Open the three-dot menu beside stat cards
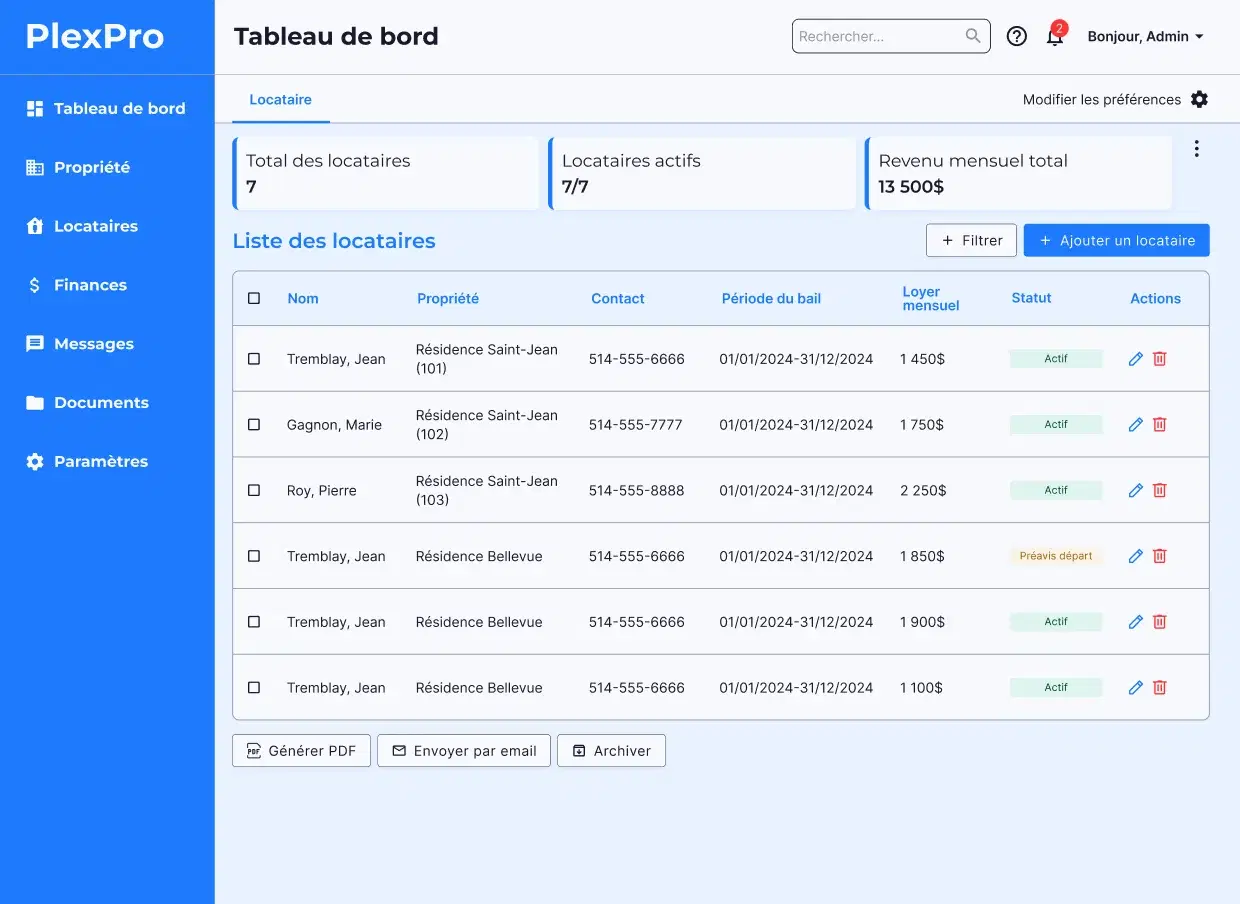 tap(1196, 149)
